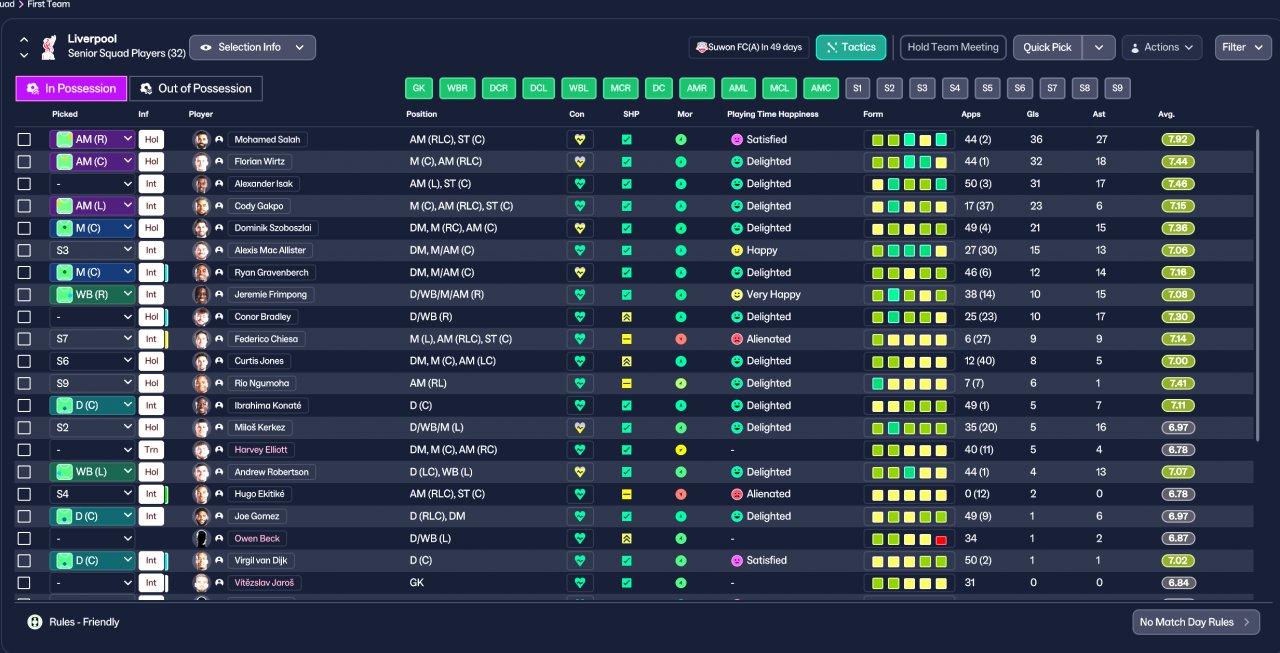The width and height of the screenshot is (1280, 653).
Task: Click Rio Ngumoha's form squares
Action: click(x=909, y=383)
